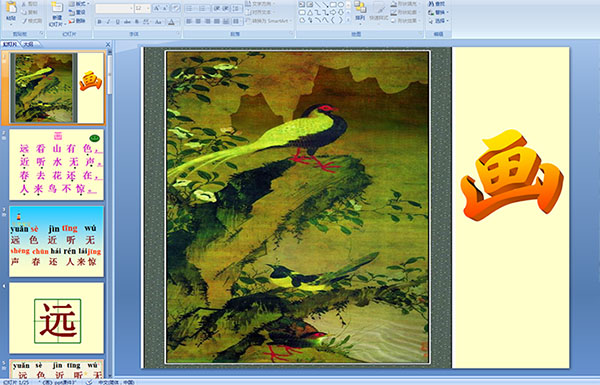Close the slide thumbnail pane

point(108,44)
